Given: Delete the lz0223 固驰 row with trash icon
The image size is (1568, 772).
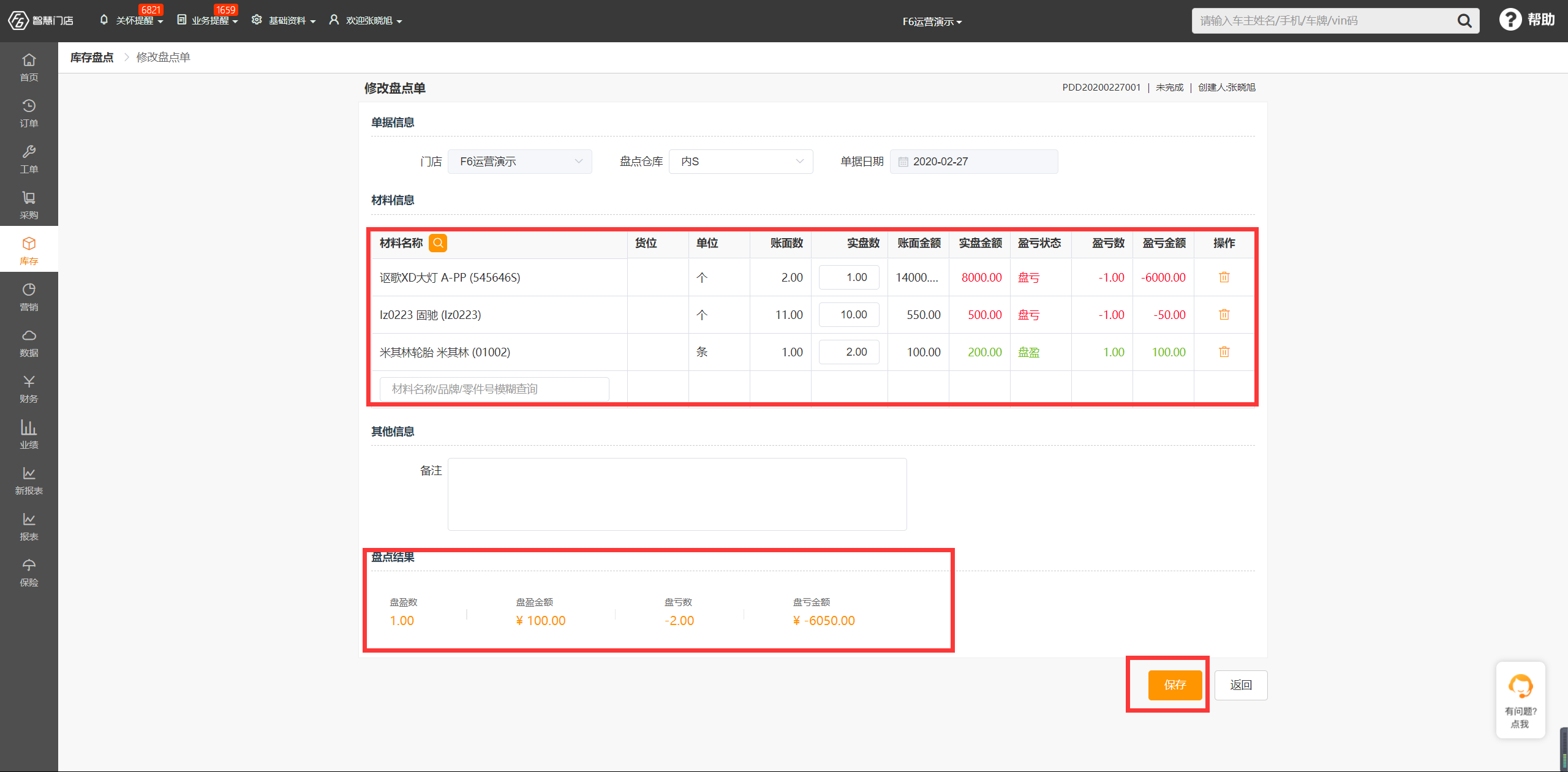Looking at the screenshot, I should [1224, 315].
